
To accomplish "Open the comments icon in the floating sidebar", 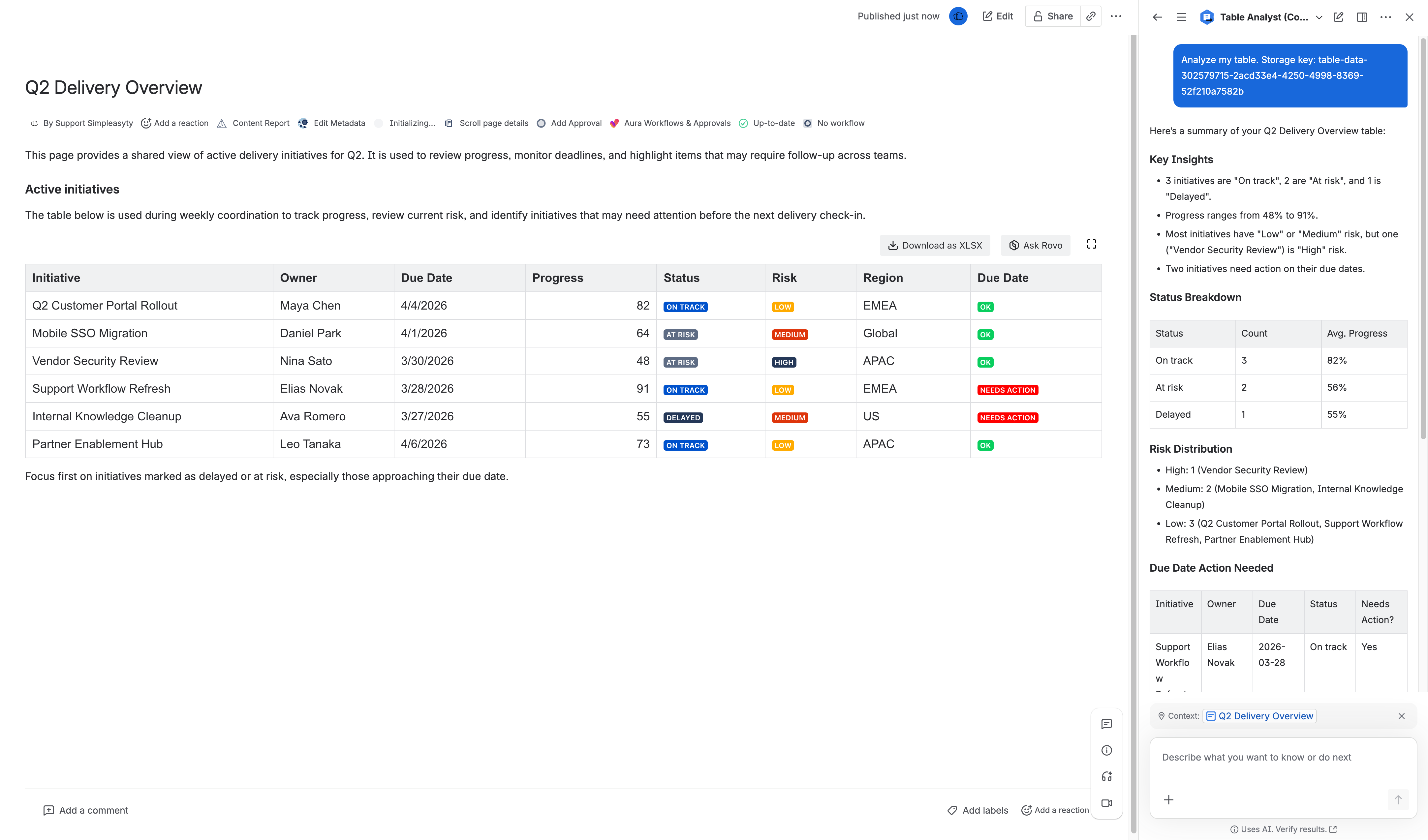I will point(1107,723).
